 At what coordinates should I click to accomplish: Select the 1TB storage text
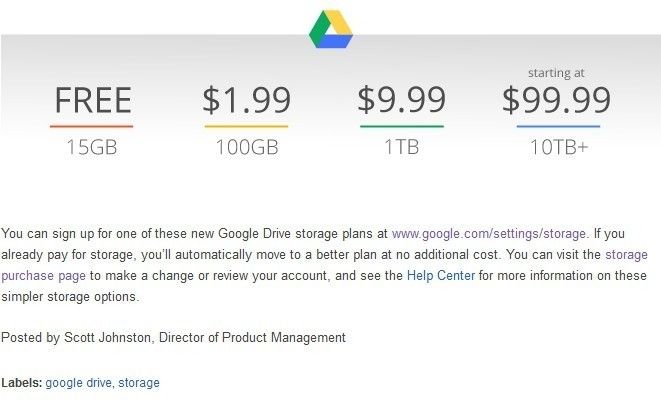point(401,147)
